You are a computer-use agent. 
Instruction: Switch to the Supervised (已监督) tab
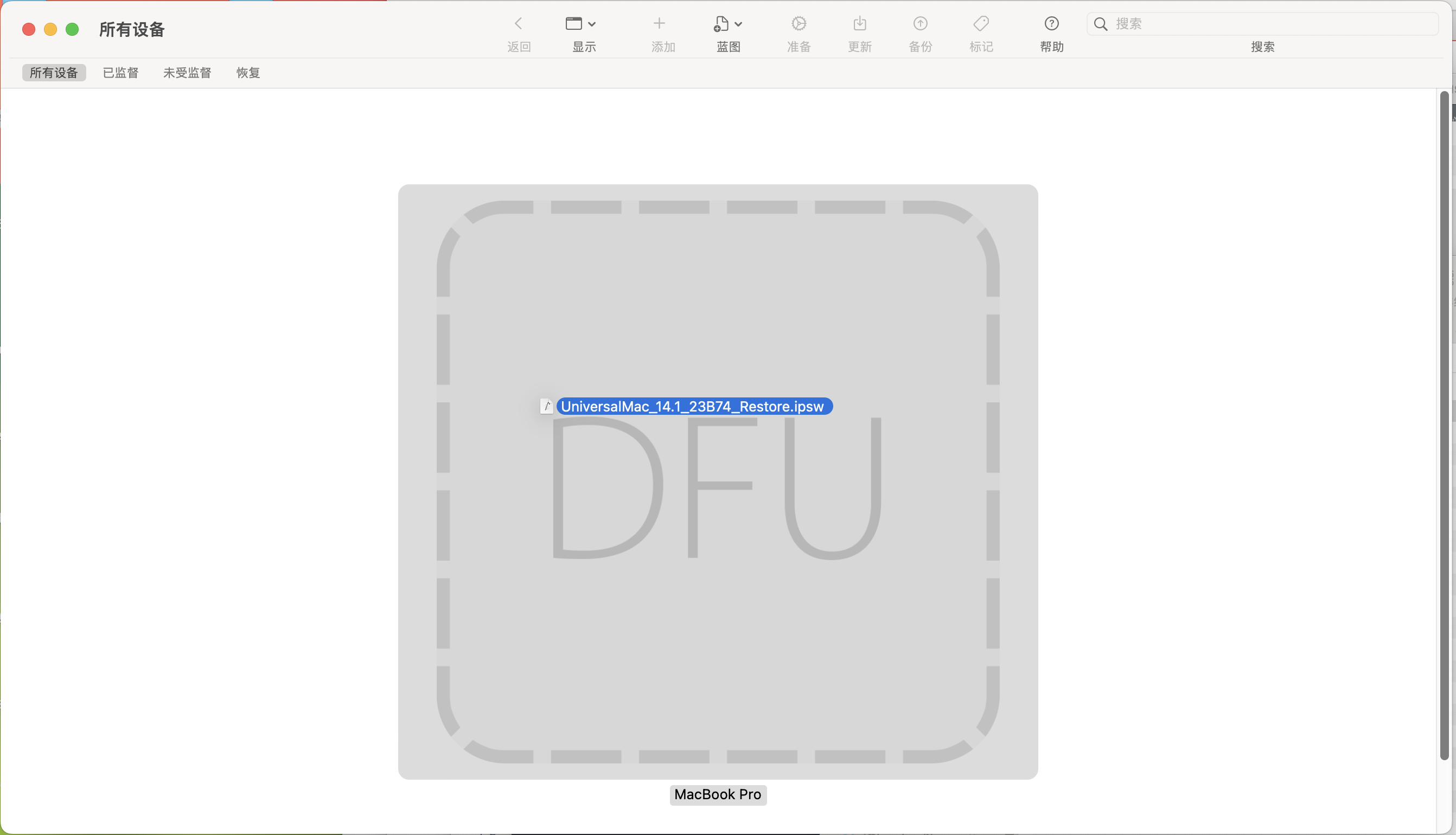tap(120, 73)
